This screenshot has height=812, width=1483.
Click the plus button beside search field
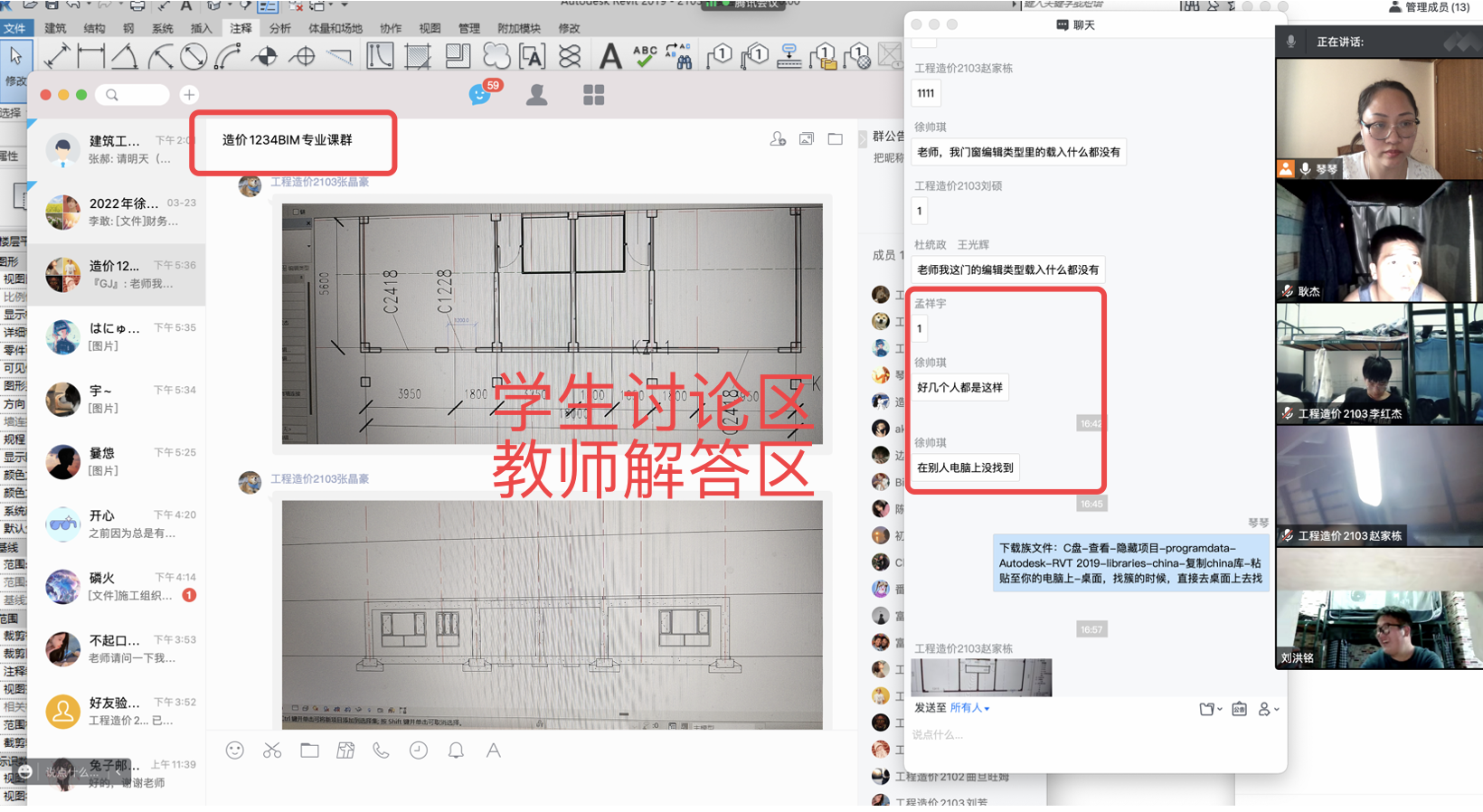click(x=189, y=95)
